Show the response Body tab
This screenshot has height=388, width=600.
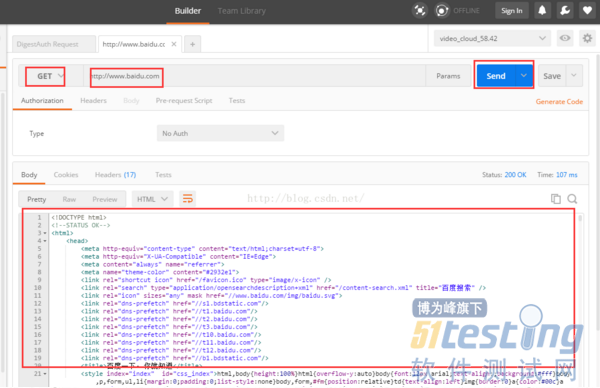point(29,175)
